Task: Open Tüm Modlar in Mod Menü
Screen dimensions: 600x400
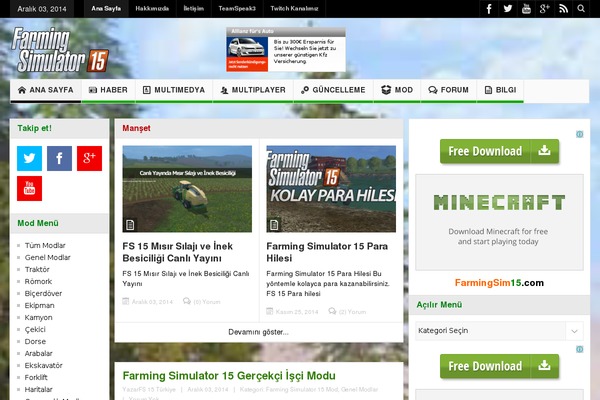Action: coord(45,245)
